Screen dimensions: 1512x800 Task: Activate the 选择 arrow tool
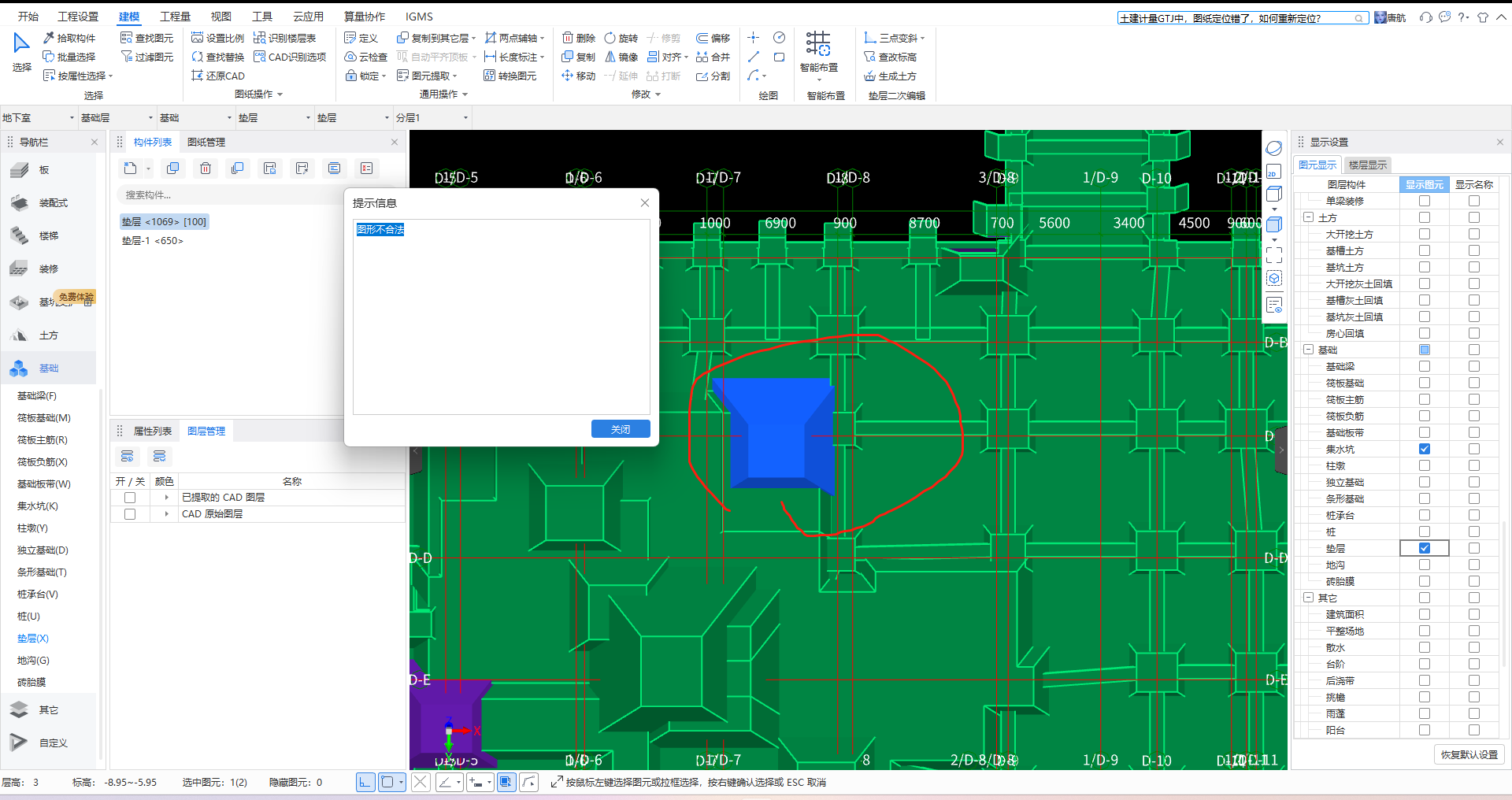point(21,52)
